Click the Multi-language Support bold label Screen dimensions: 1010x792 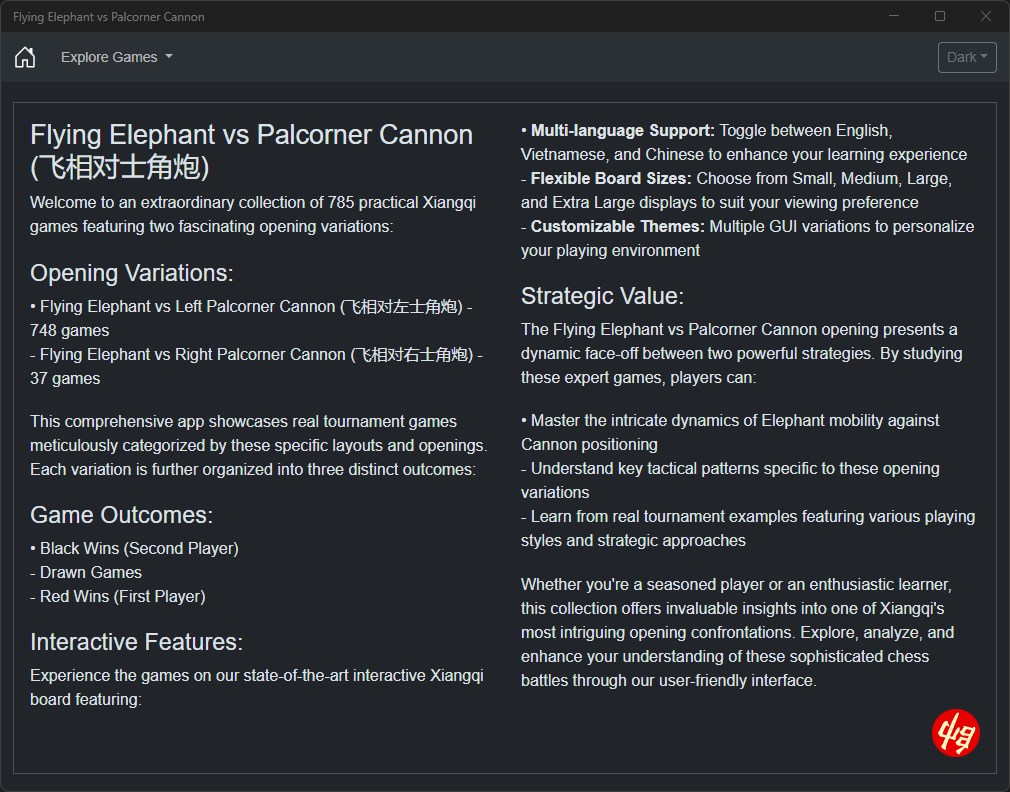[622, 130]
